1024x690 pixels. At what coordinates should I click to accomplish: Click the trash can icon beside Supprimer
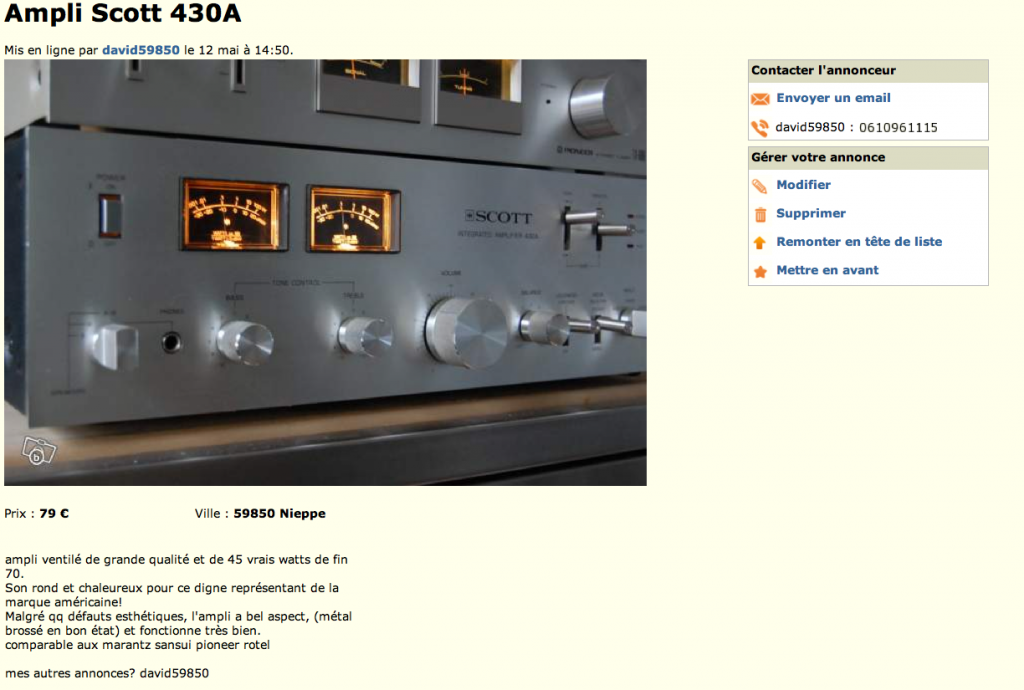(760, 214)
